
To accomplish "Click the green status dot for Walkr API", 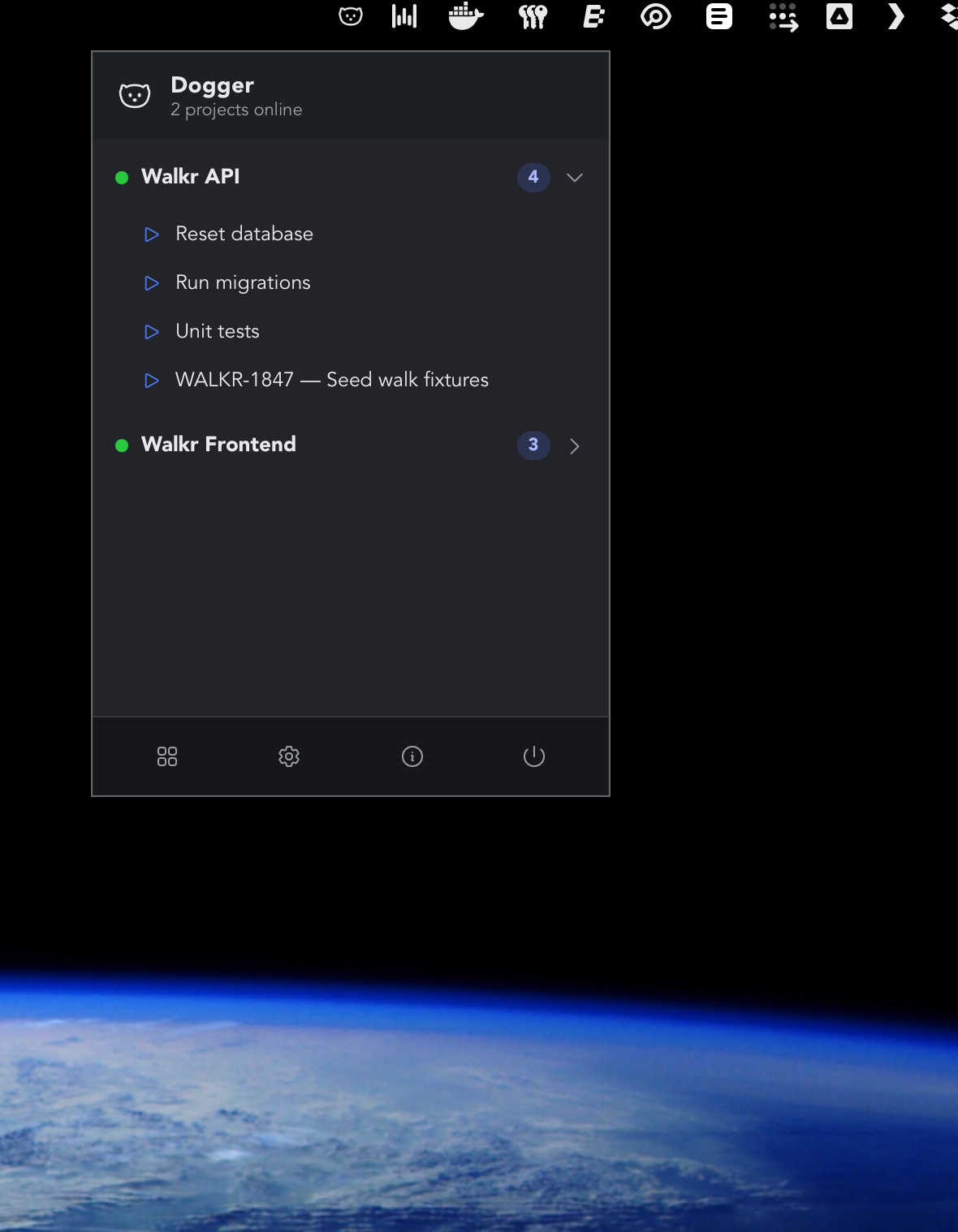I will click(x=122, y=178).
